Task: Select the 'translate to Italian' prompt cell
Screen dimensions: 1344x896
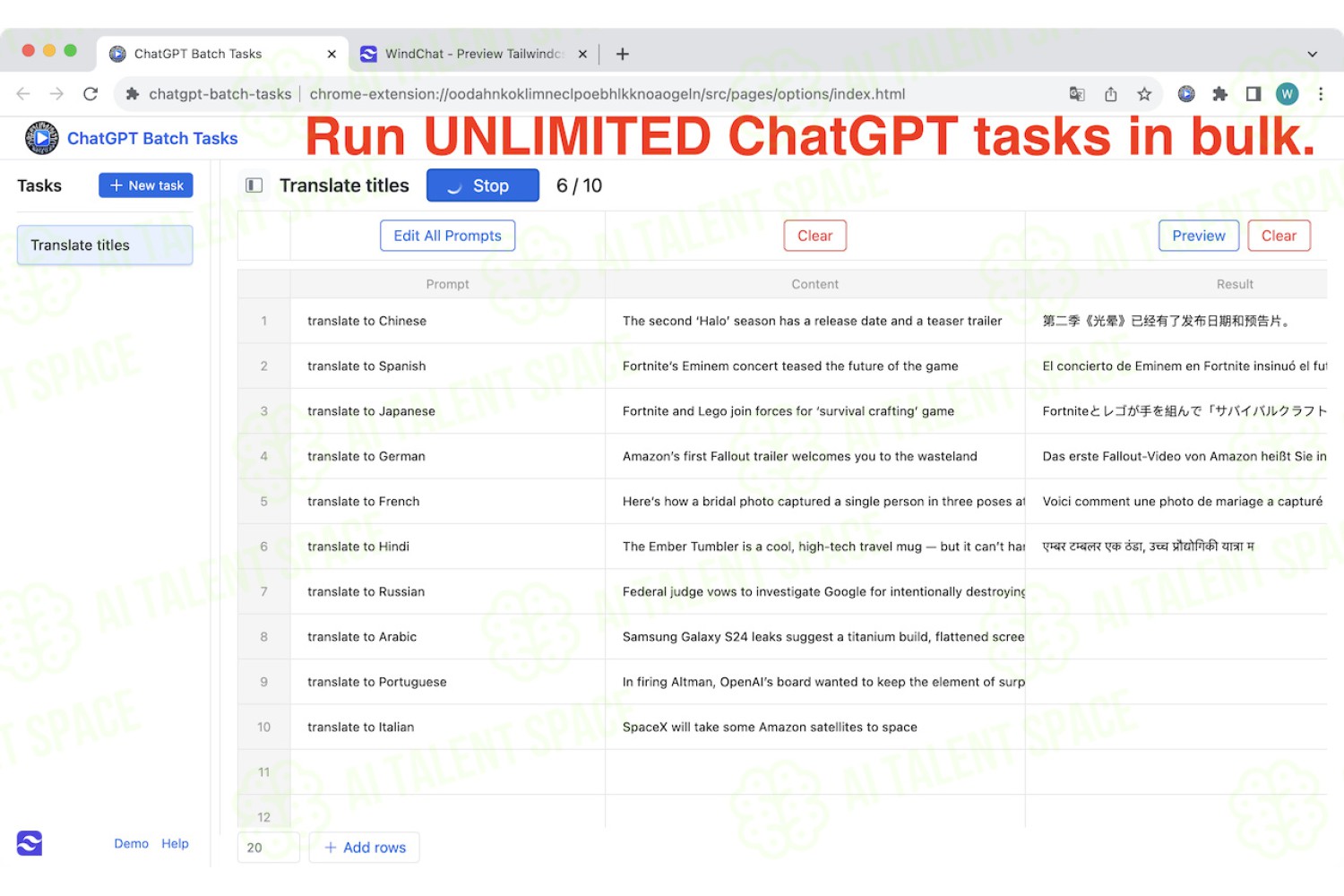Action: click(448, 727)
